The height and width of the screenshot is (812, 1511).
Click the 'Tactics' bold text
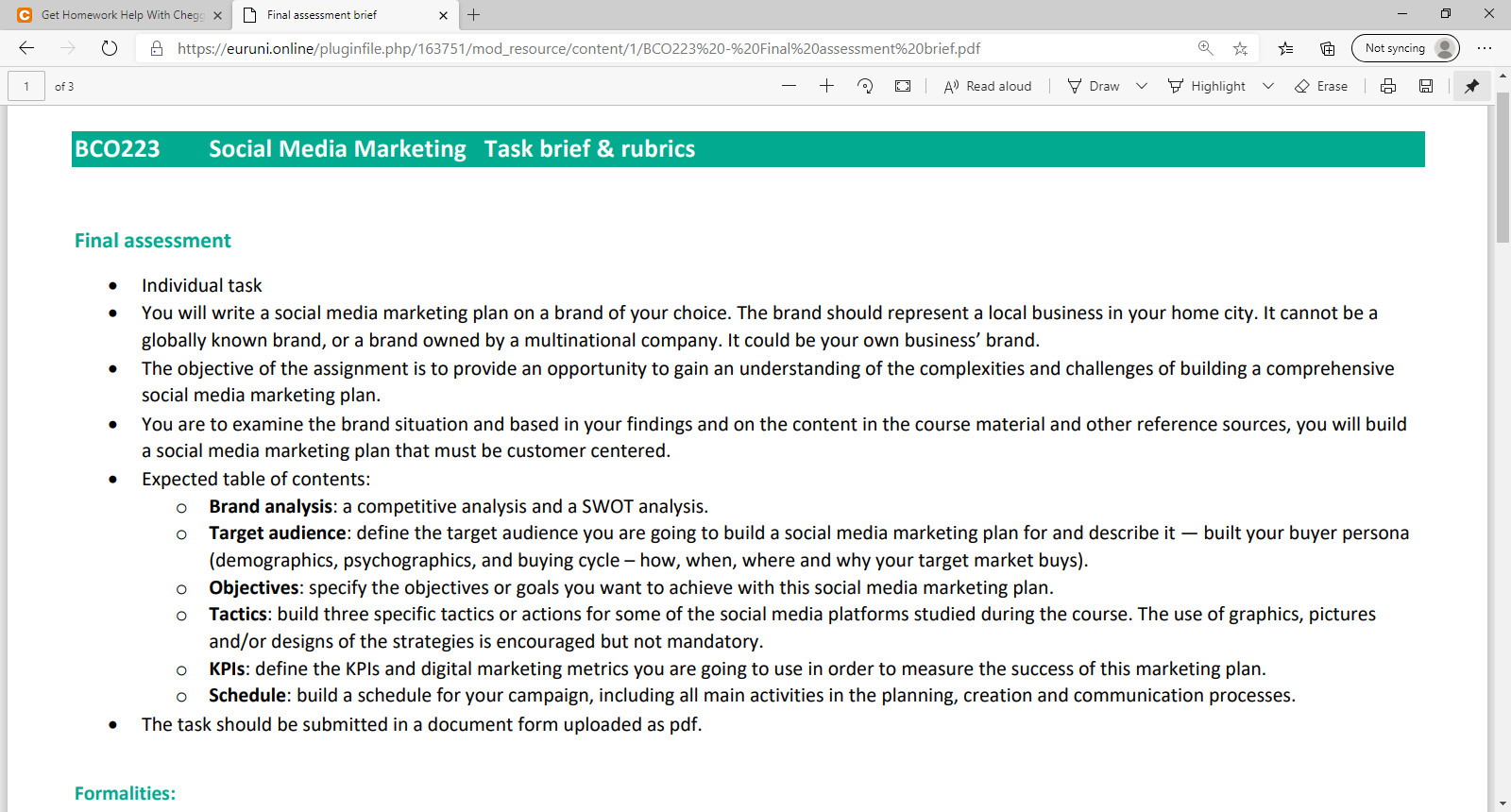(238, 615)
